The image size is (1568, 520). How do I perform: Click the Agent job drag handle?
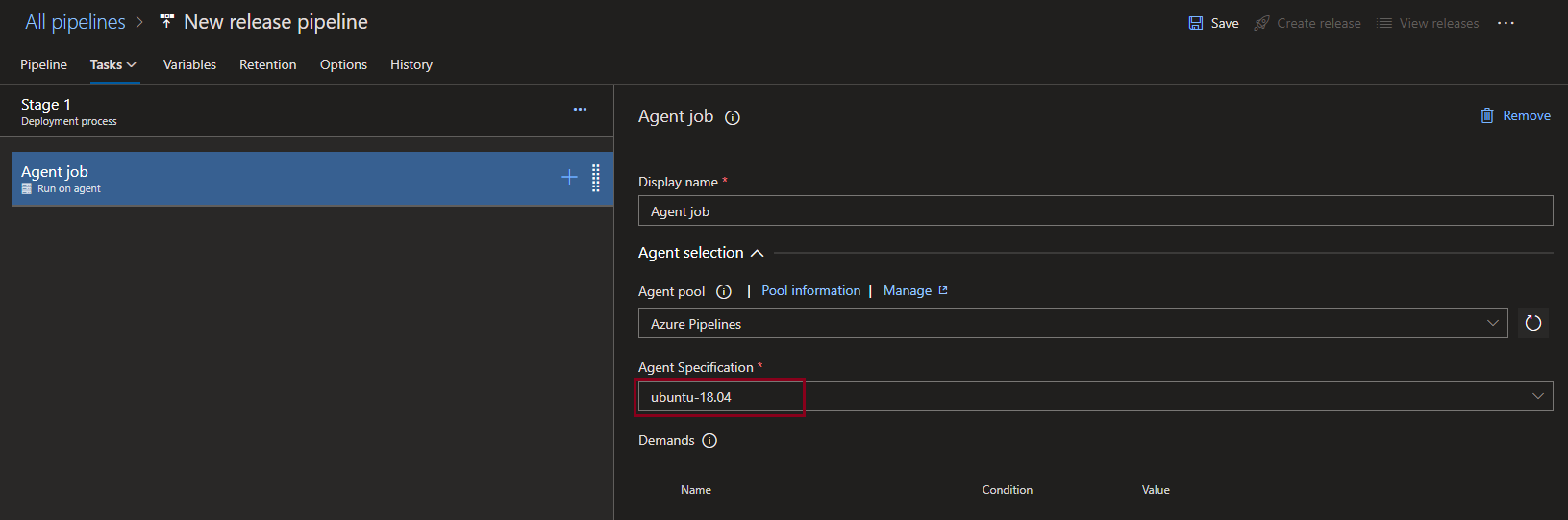tap(596, 178)
